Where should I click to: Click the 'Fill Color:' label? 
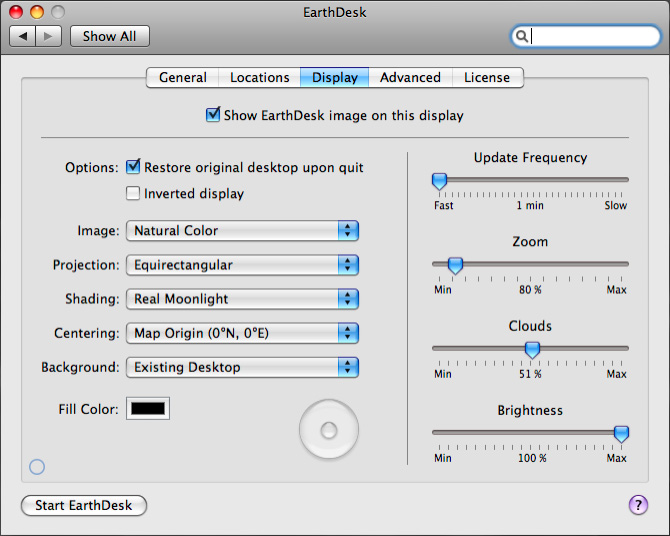pyautogui.click(x=88, y=409)
